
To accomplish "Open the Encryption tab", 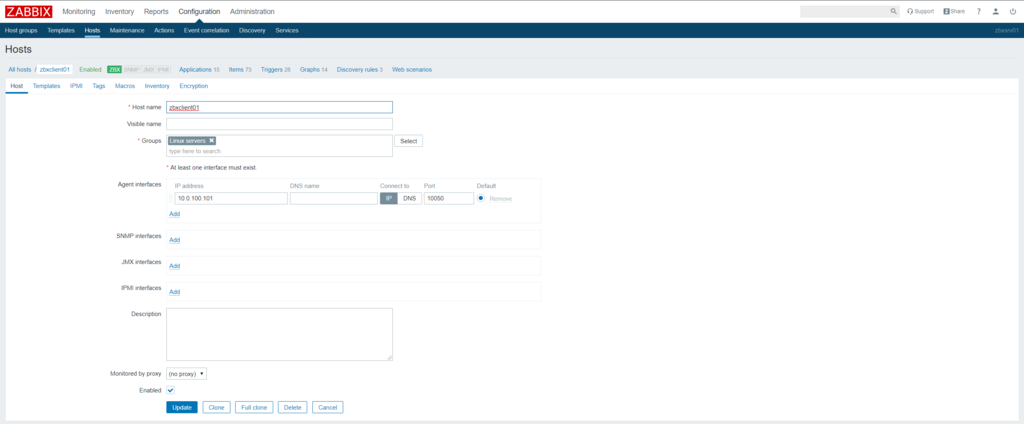I will 193,86.
